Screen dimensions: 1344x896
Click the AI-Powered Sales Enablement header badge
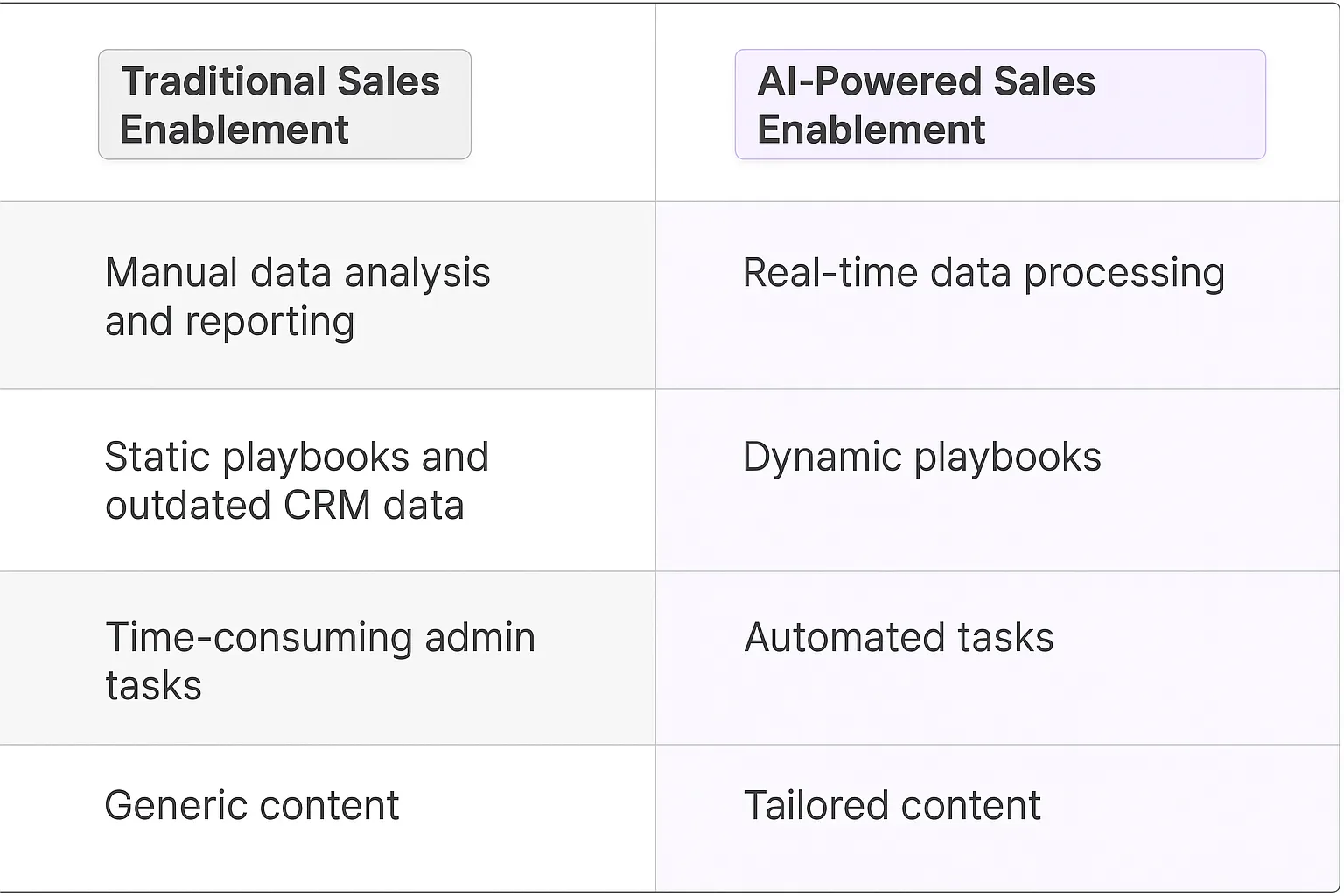coord(999,105)
